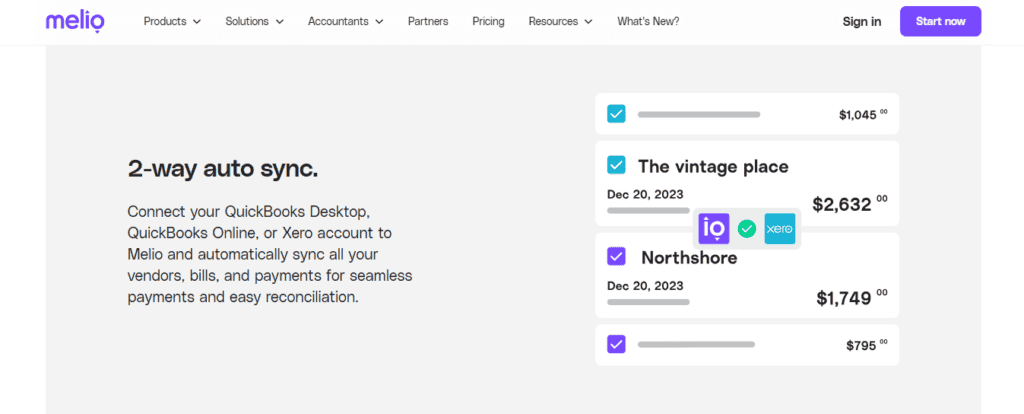Click the 2-way auto sync heading
The width and height of the screenshot is (1024, 414).
(223, 169)
